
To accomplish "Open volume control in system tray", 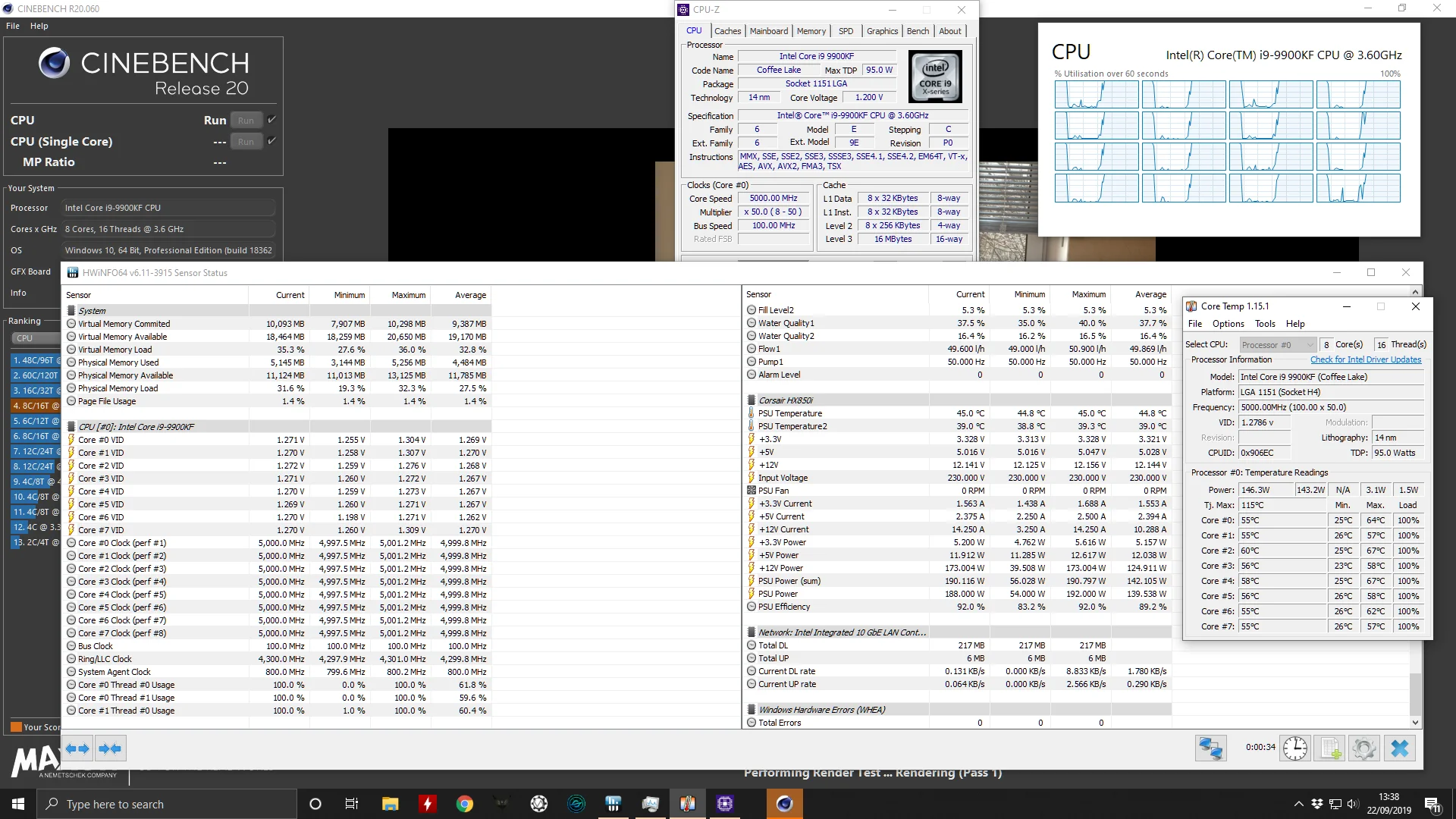I will [1352, 804].
